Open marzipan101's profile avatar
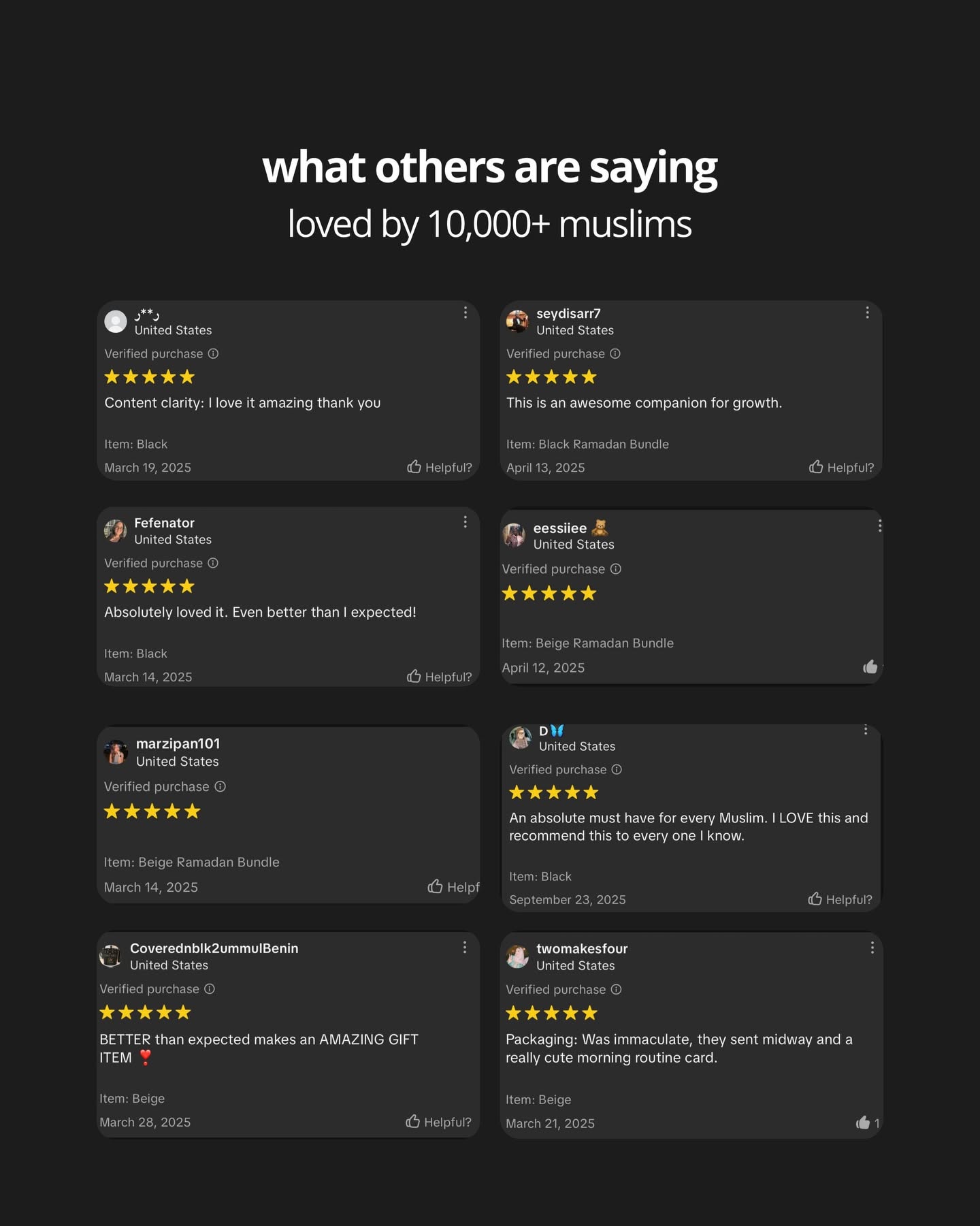This screenshot has height=1226, width=980. pos(116,752)
